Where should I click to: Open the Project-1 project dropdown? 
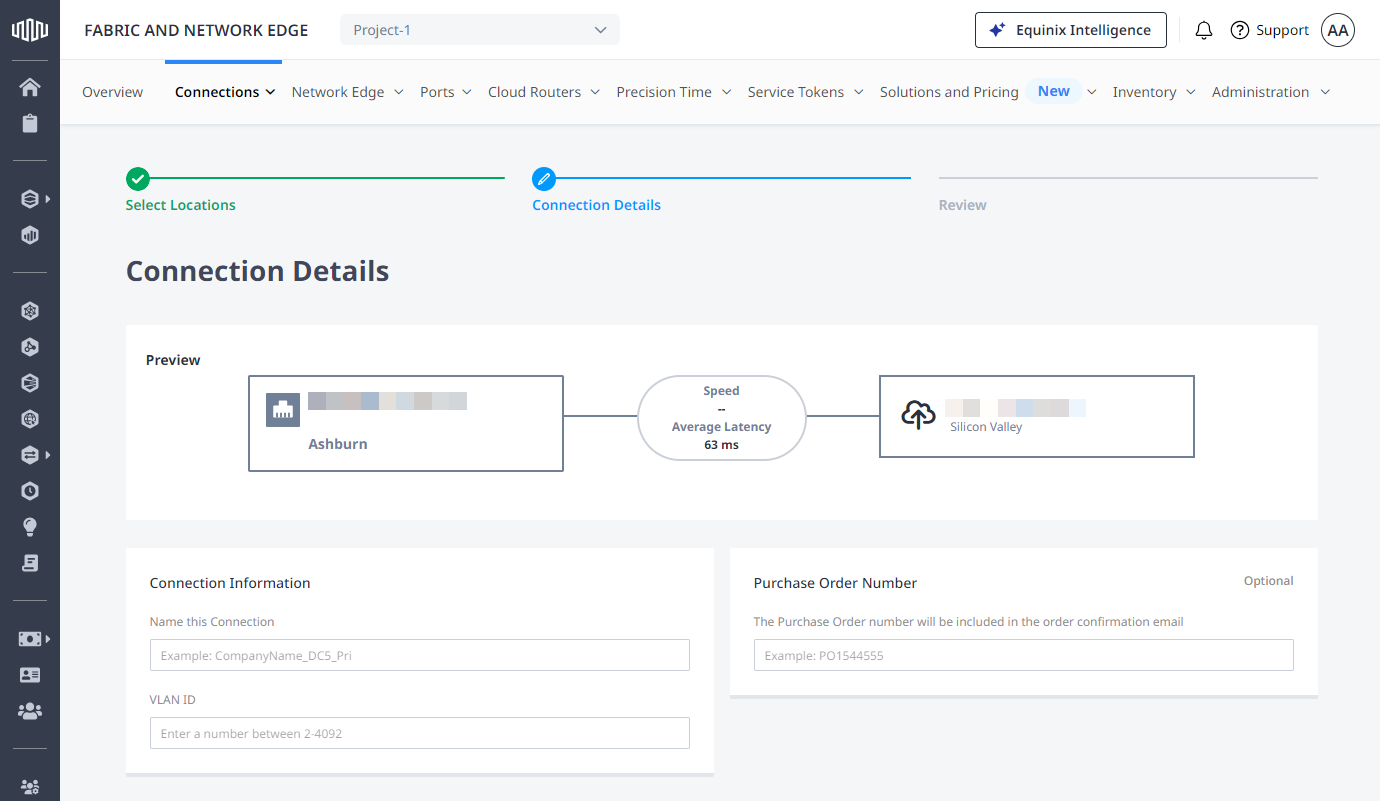coord(480,30)
